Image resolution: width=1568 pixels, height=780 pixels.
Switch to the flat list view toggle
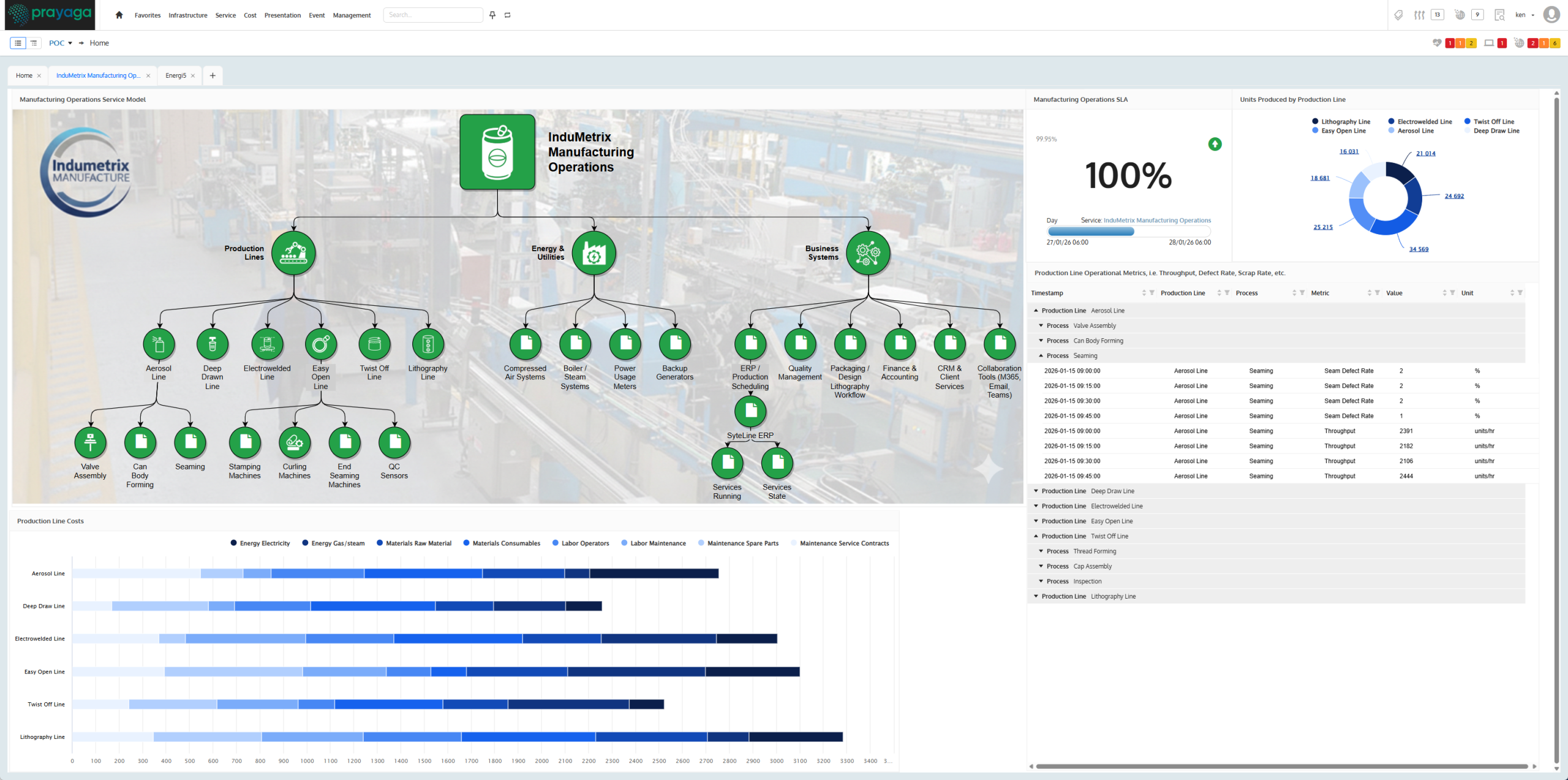click(x=18, y=43)
